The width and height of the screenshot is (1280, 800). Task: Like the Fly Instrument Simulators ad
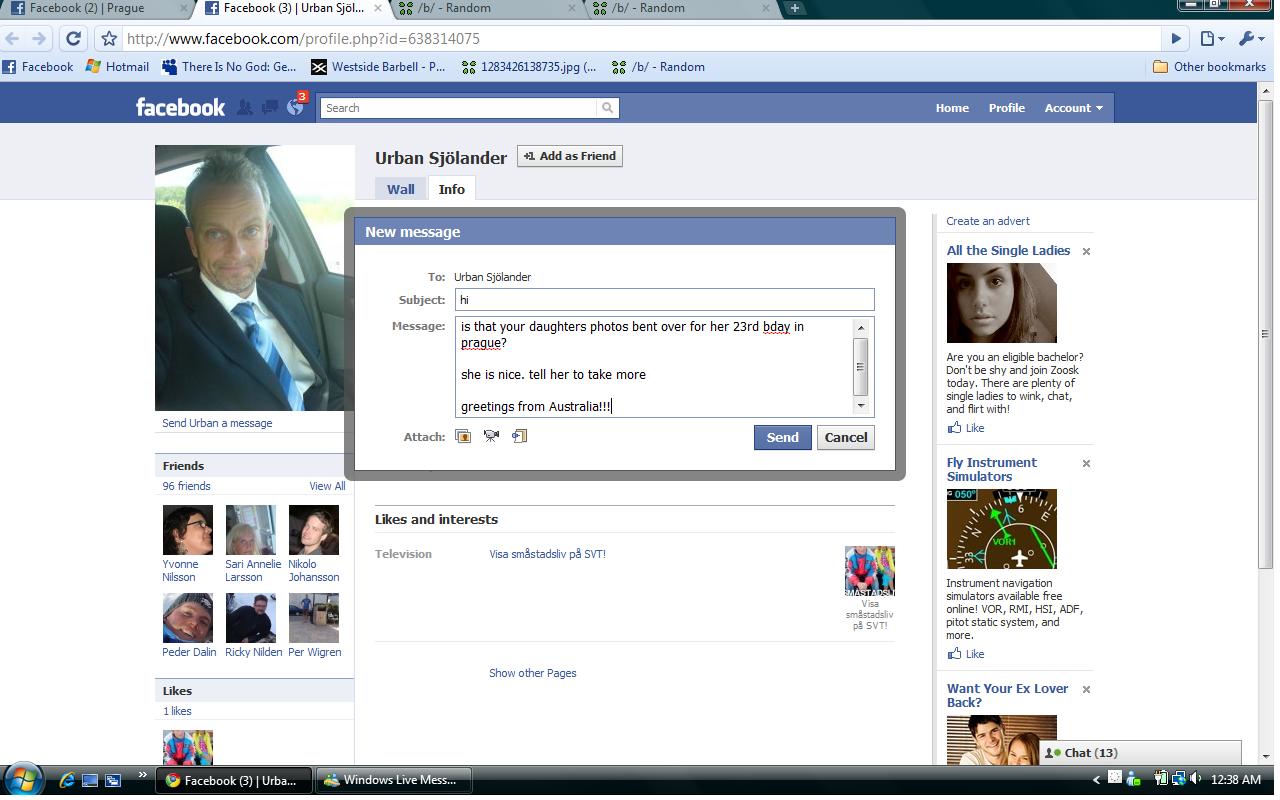click(x=966, y=654)
